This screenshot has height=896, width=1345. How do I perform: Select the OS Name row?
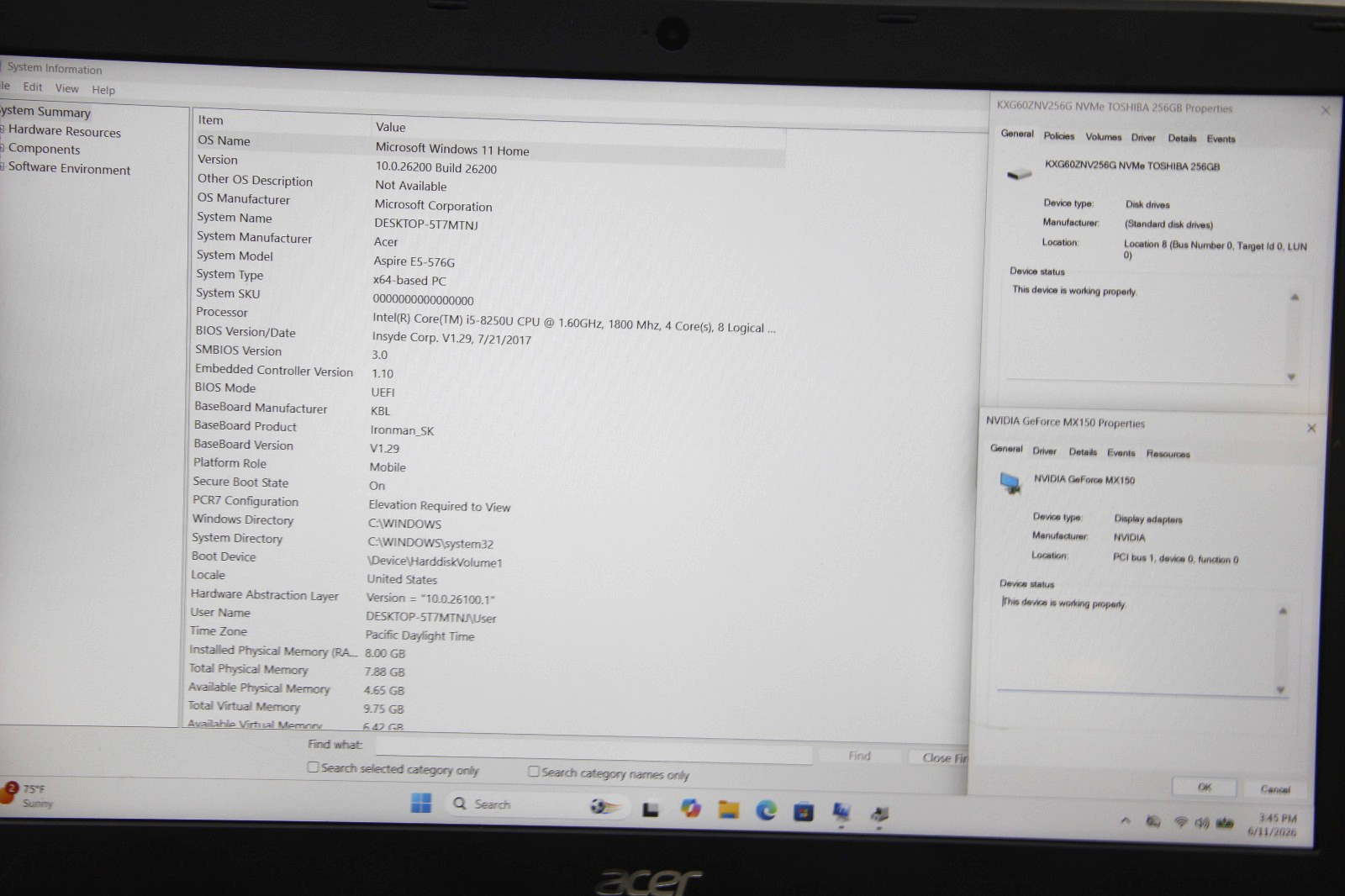490,145
